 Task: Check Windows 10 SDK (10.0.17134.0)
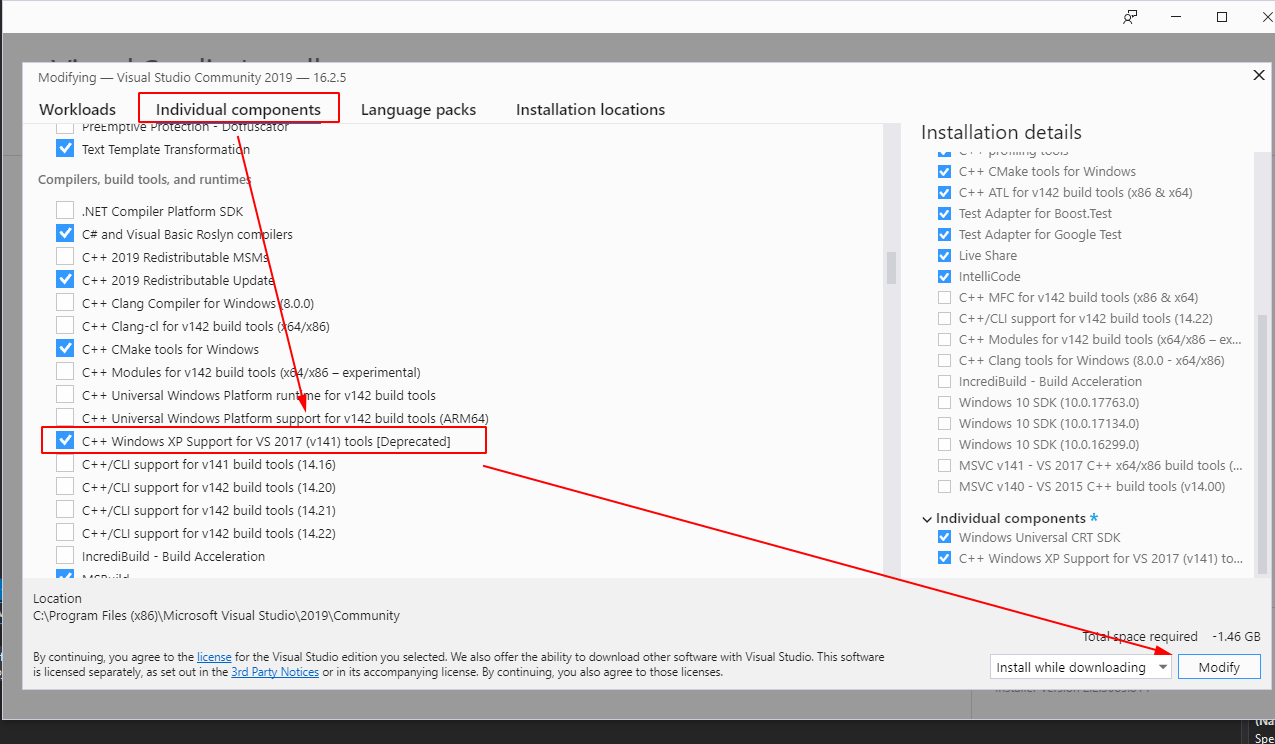(945, 423)
